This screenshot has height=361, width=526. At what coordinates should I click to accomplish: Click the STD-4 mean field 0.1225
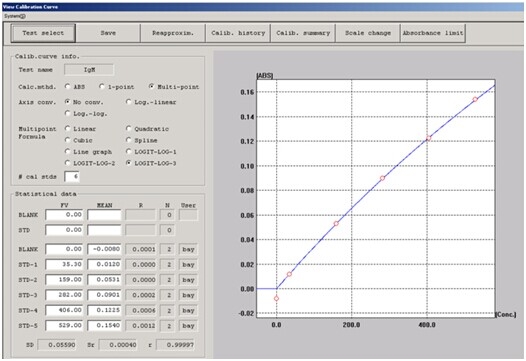[x=104, y=310]
